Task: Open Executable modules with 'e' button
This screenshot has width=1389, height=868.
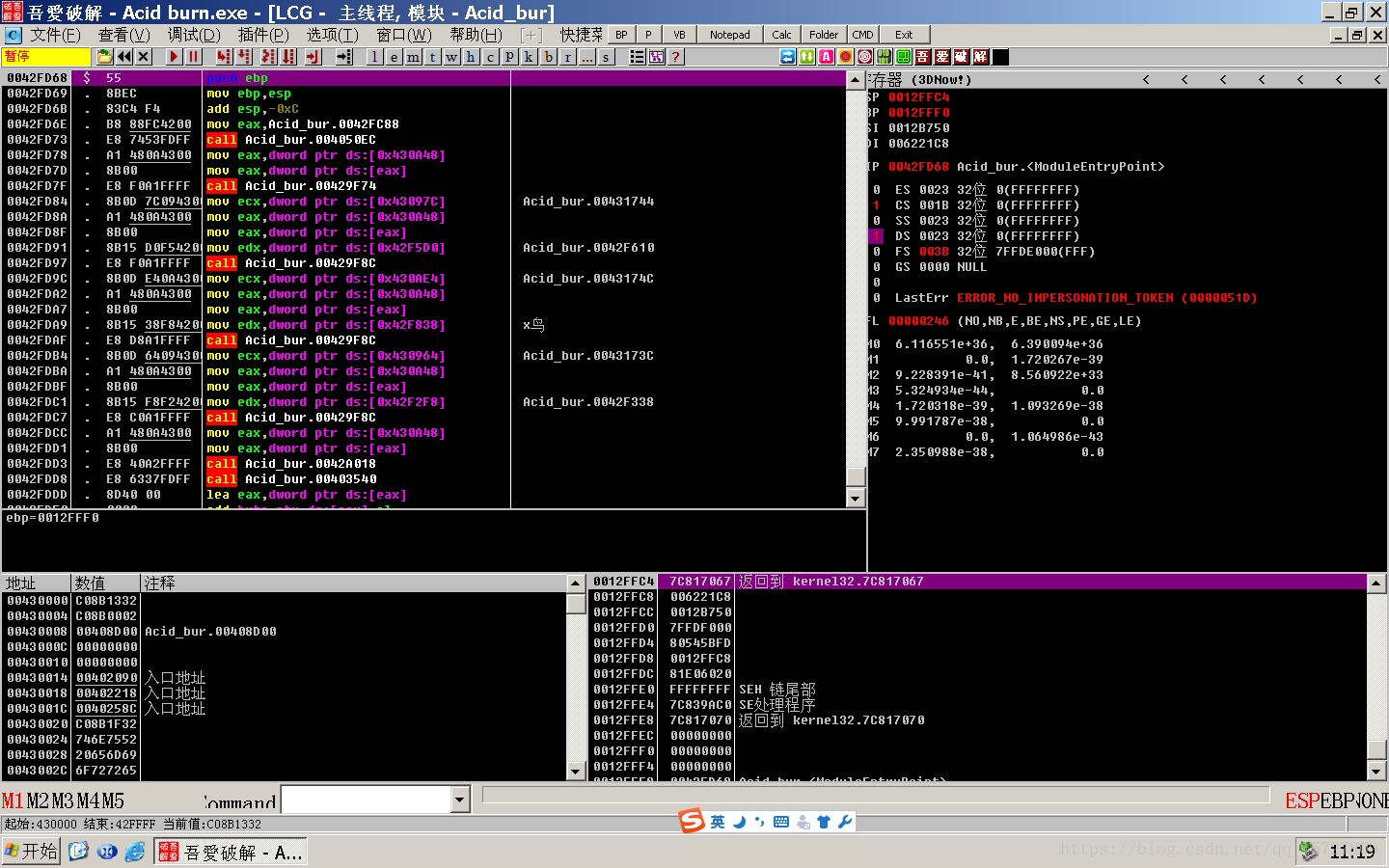Action: [x=394, y=57]
